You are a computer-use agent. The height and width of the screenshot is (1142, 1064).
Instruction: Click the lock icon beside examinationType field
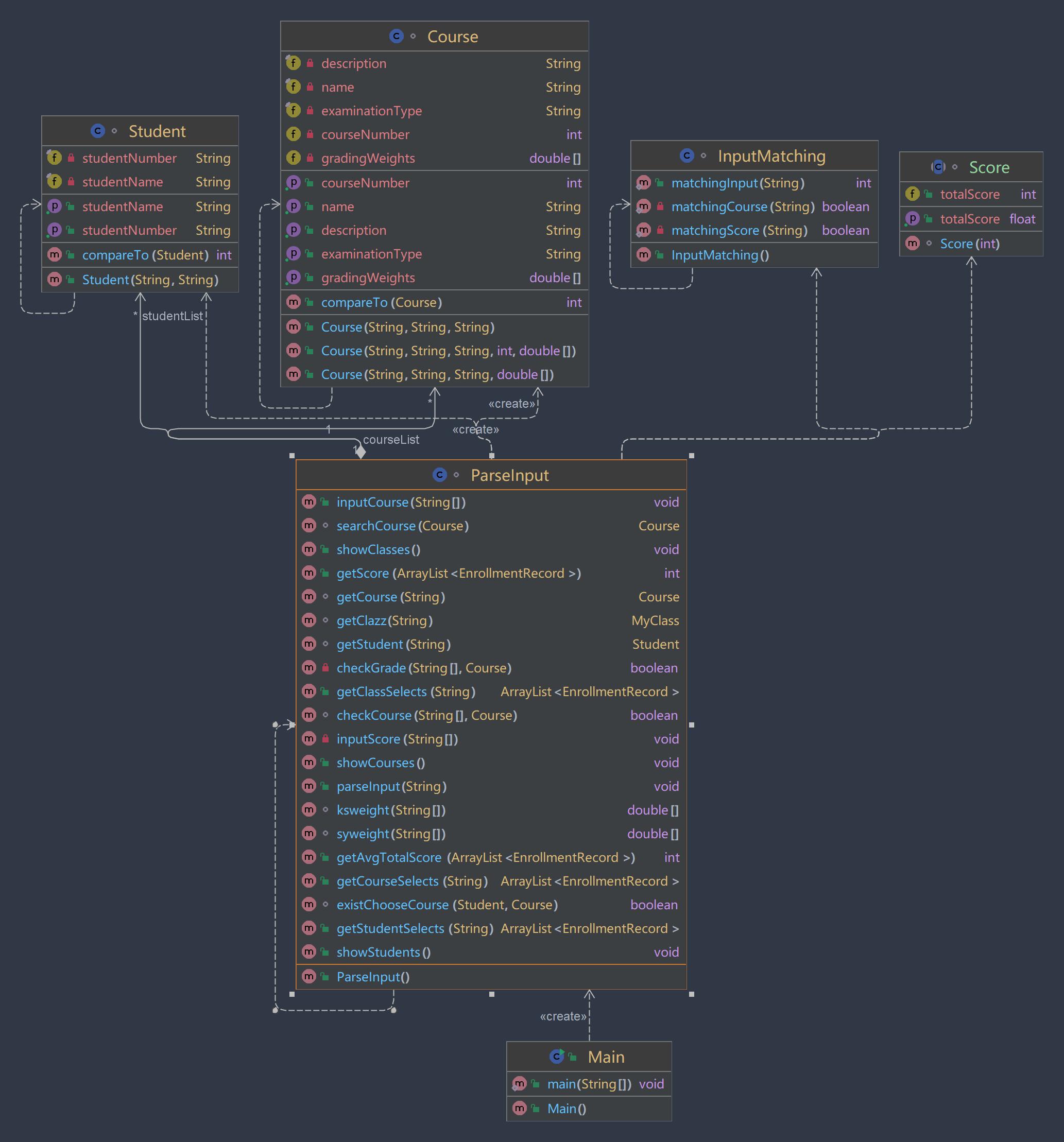tap(310, 110)
